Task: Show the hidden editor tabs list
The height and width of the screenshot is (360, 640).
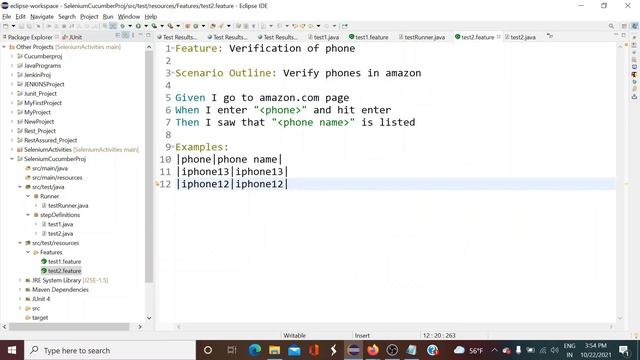Action: [550, 36]
